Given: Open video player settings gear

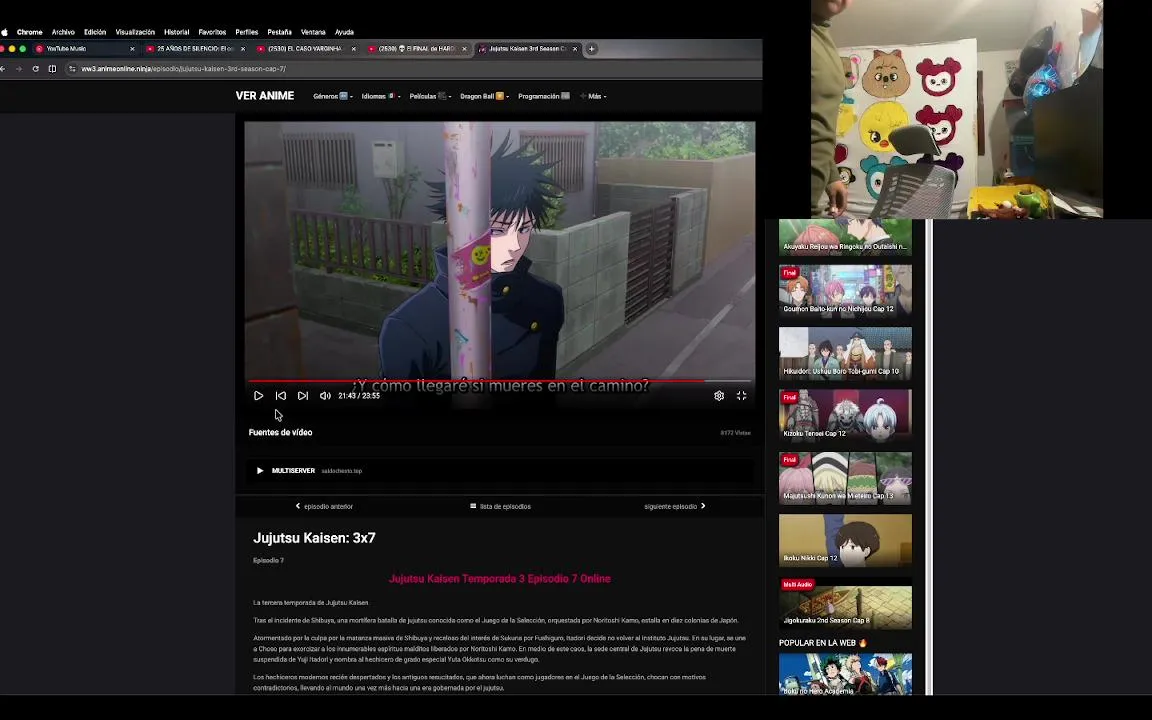Looking at the screenshot, I should pyautogui.click(x=719, y=395).
